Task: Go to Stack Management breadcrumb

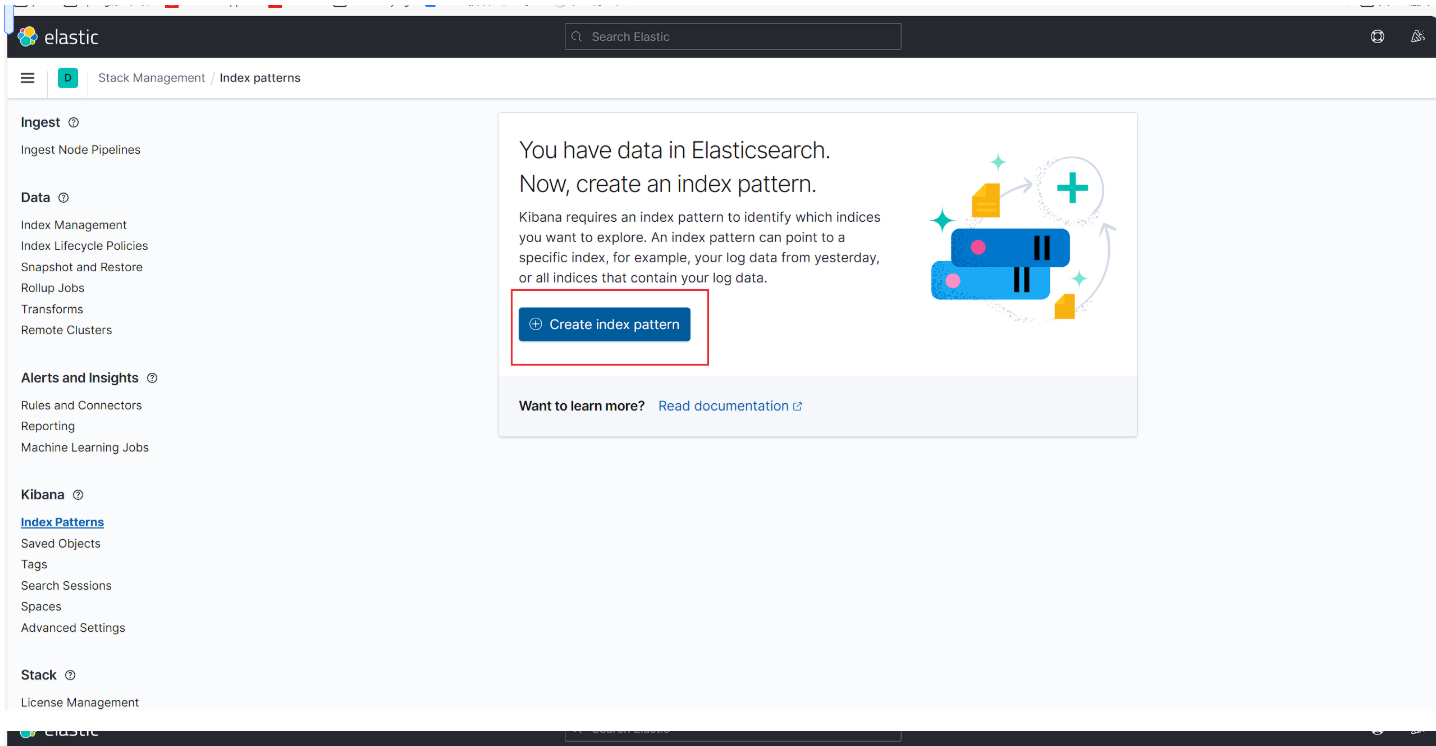Action: 151,78
